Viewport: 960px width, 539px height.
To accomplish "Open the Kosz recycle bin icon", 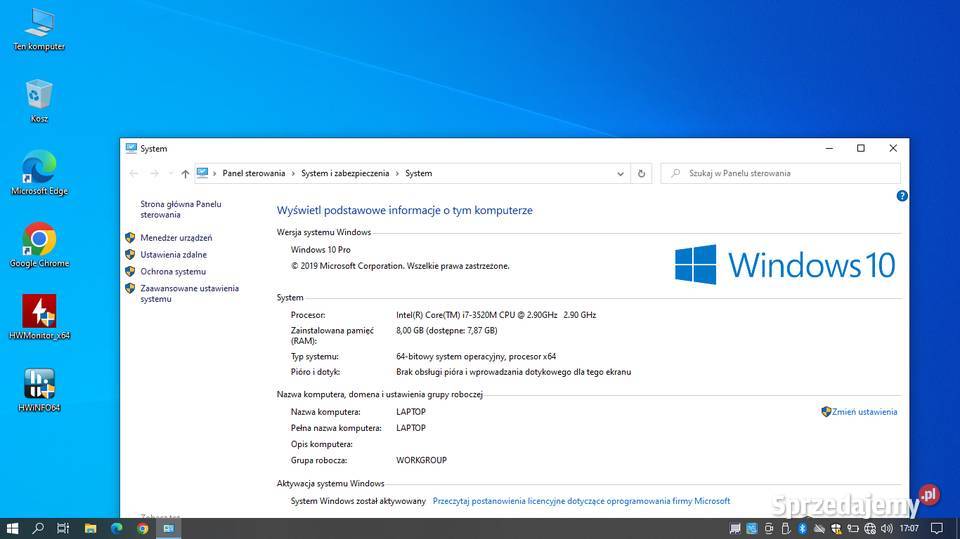I will [39, 101].
